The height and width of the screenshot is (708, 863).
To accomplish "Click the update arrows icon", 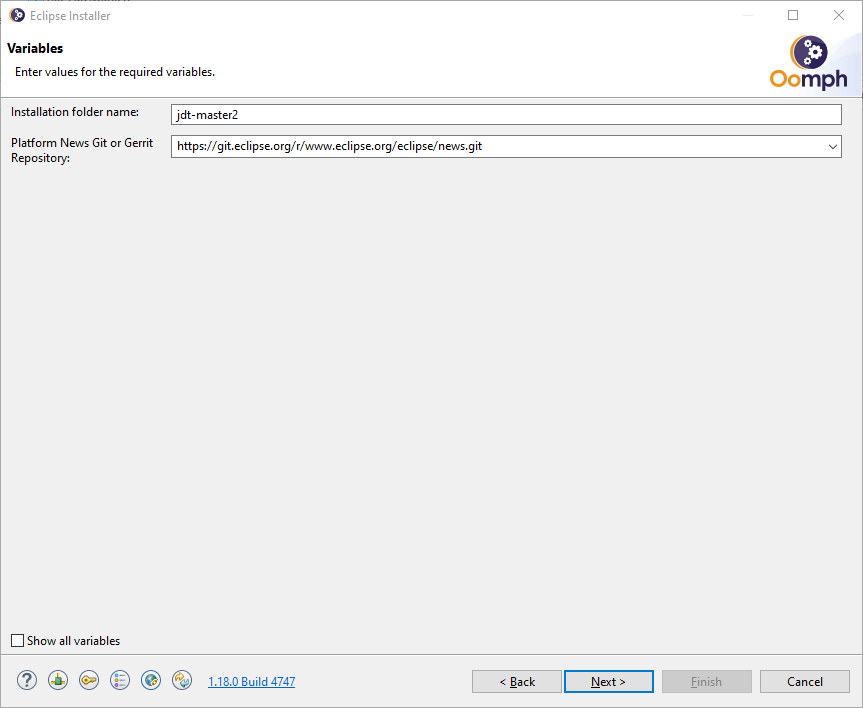I will coord(182,680).
